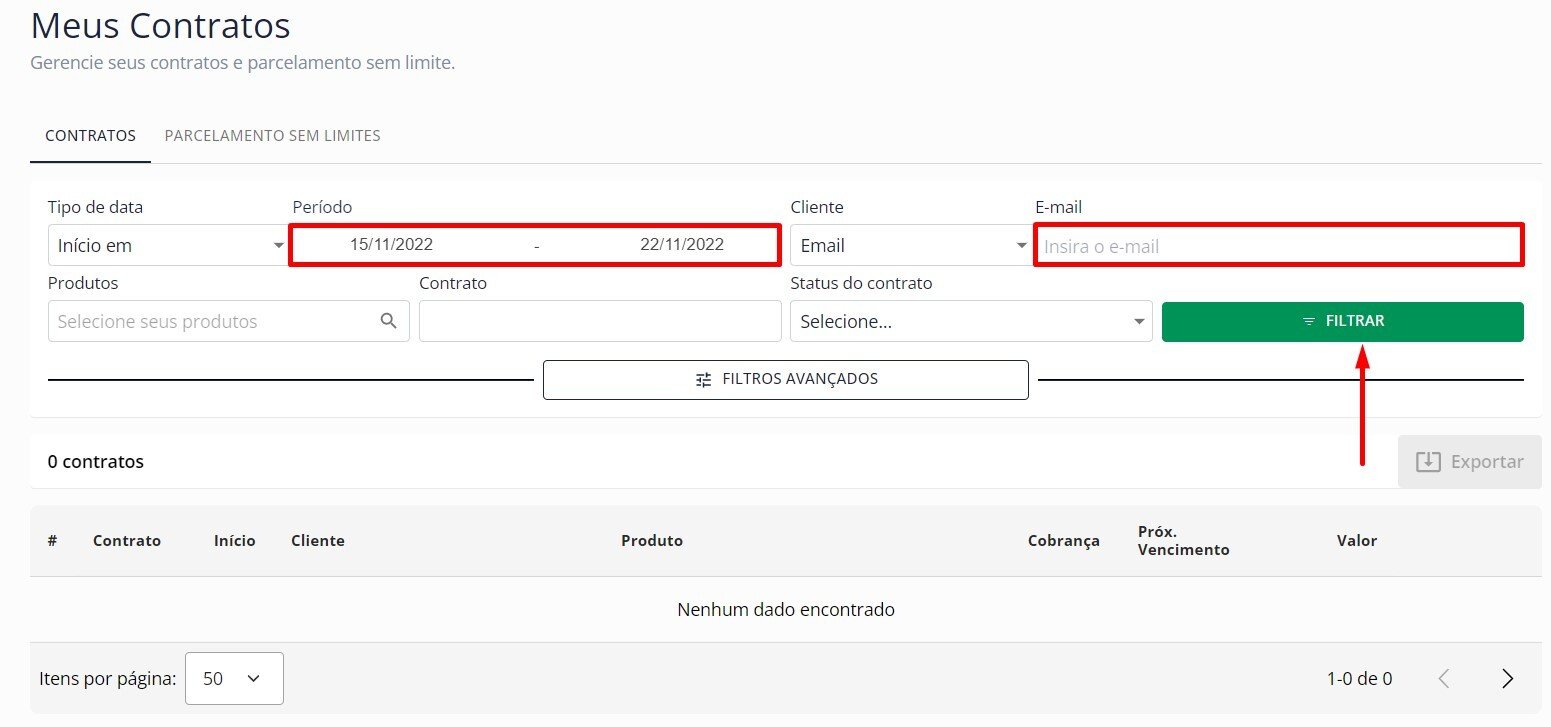Image resolution: width=1551 pixels, height=727 pixels.
Task: Click the Valor column header
Action: [1356, 541]
